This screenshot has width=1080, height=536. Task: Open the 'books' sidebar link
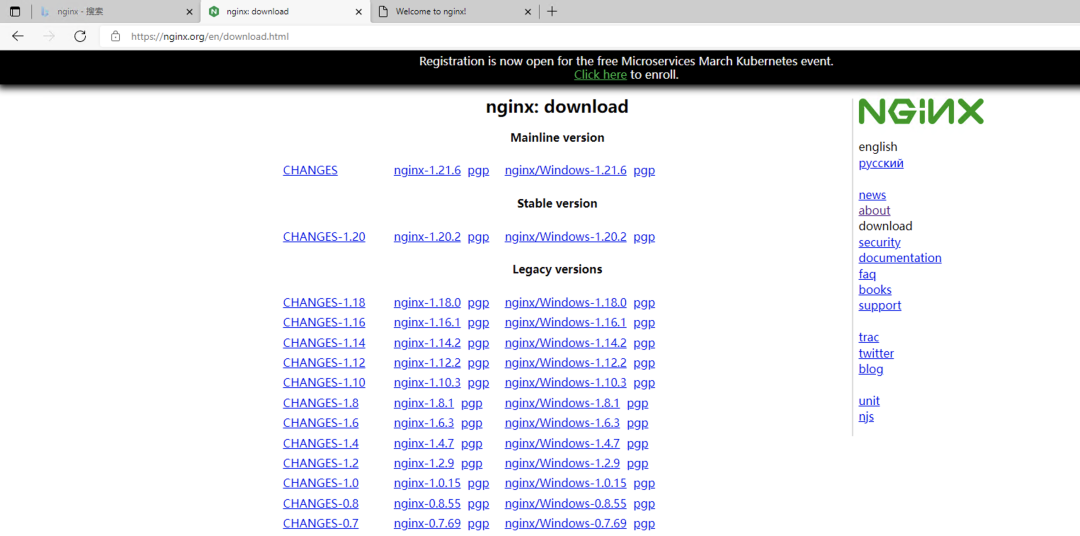(x=875, y=289)
